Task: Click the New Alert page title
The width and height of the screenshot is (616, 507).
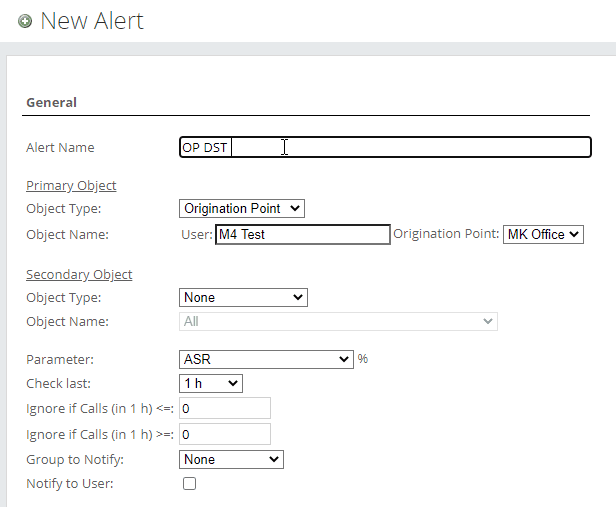Action: (x=92, y=21)
